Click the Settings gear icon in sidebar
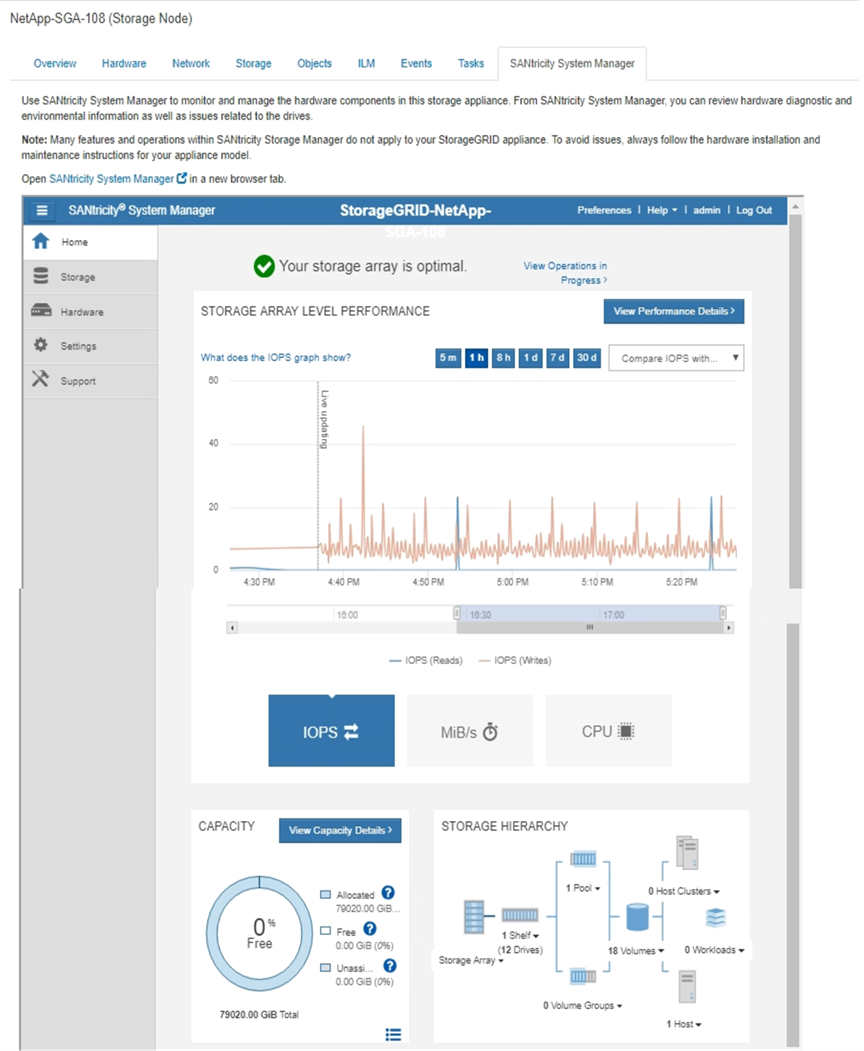The width and height of the screenshot is (864, 1051). 41,345
